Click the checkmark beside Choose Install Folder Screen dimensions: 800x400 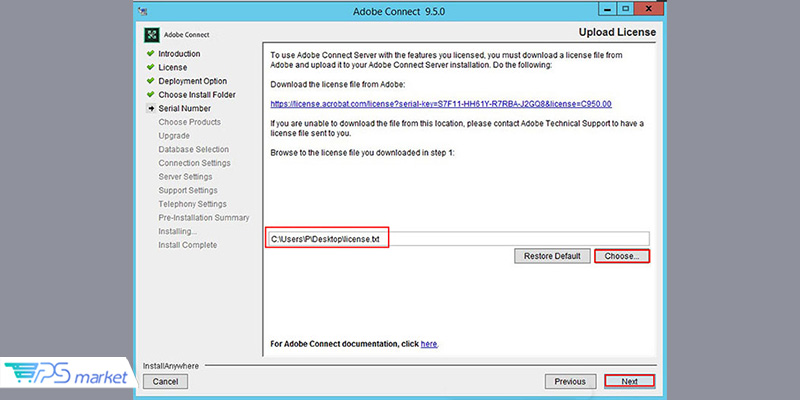coord(150,95)
